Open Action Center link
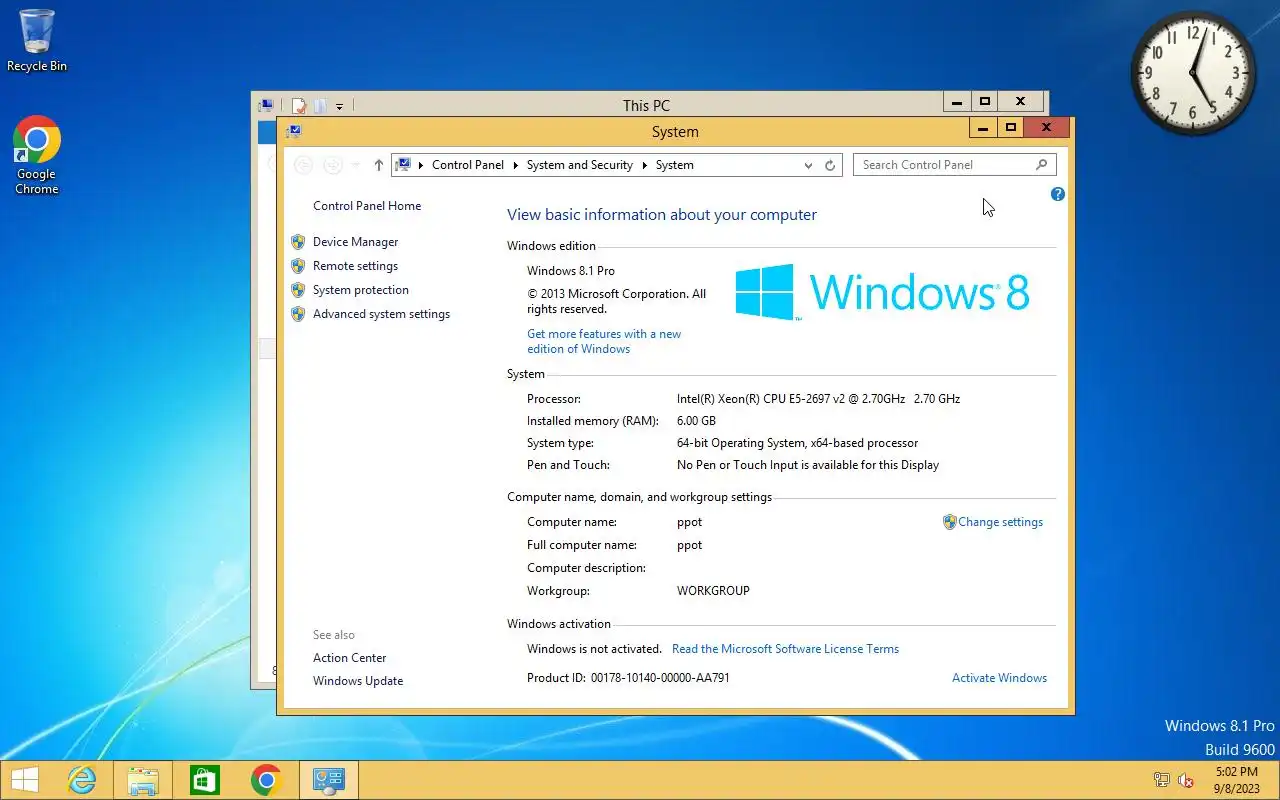This screenshot has height=800, width=1280. pyautogui.click(x=350, y=658)
